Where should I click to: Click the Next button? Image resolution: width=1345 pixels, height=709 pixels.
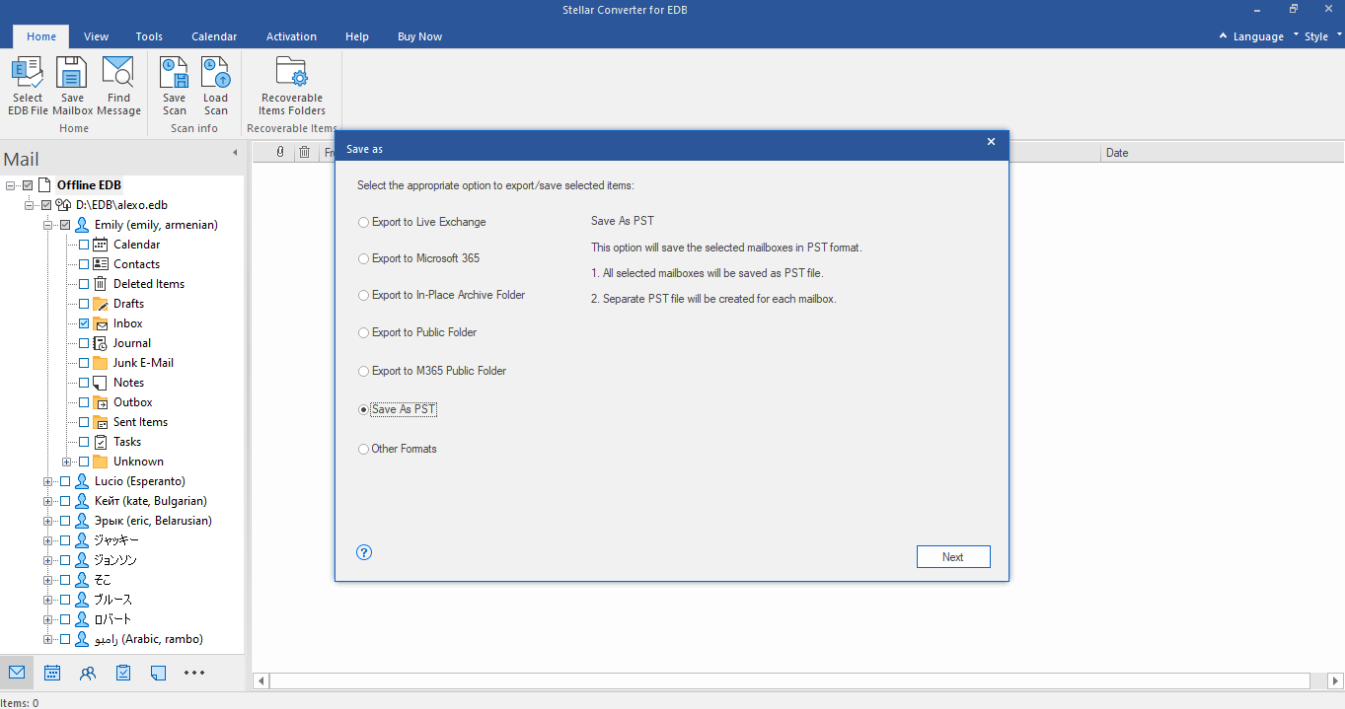click(953, 557)
